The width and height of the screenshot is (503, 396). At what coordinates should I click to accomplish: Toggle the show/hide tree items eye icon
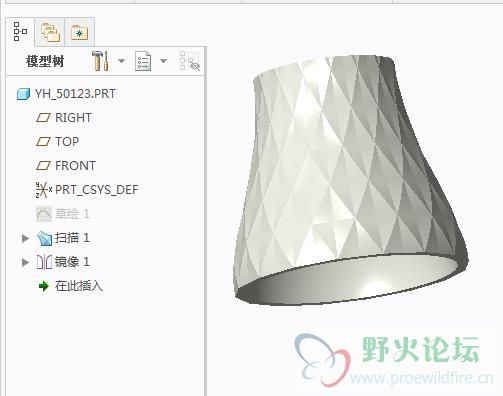[x=190, y=61]
